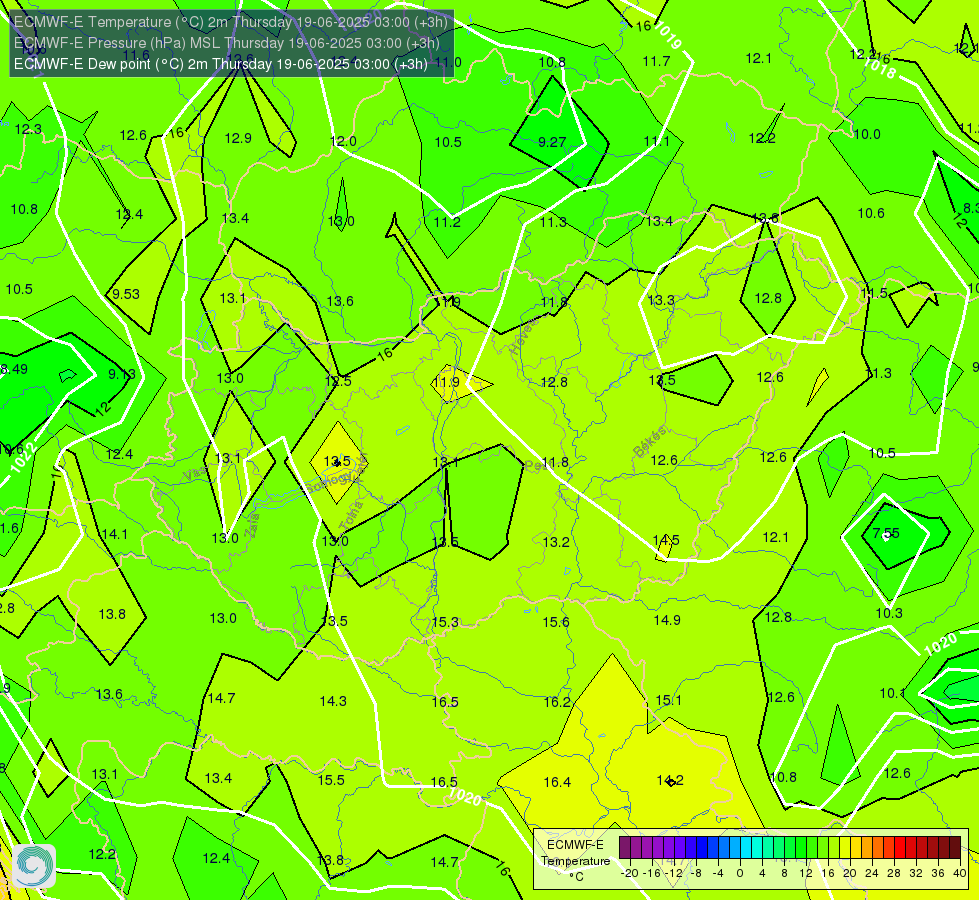Click the 9.27 temperature value
Viewport: 979px width, 900px height.
pos(552,142)
